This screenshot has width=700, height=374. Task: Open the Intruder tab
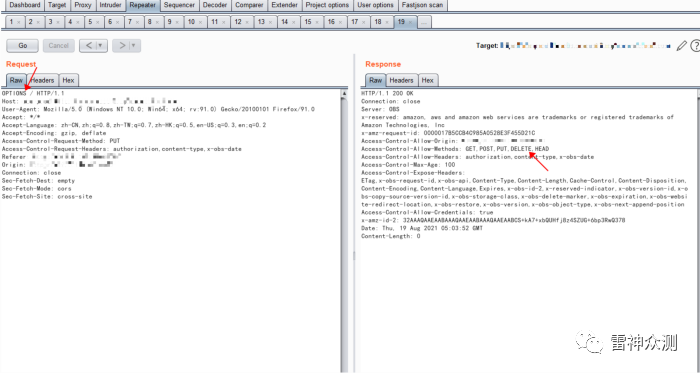(110, 5)
